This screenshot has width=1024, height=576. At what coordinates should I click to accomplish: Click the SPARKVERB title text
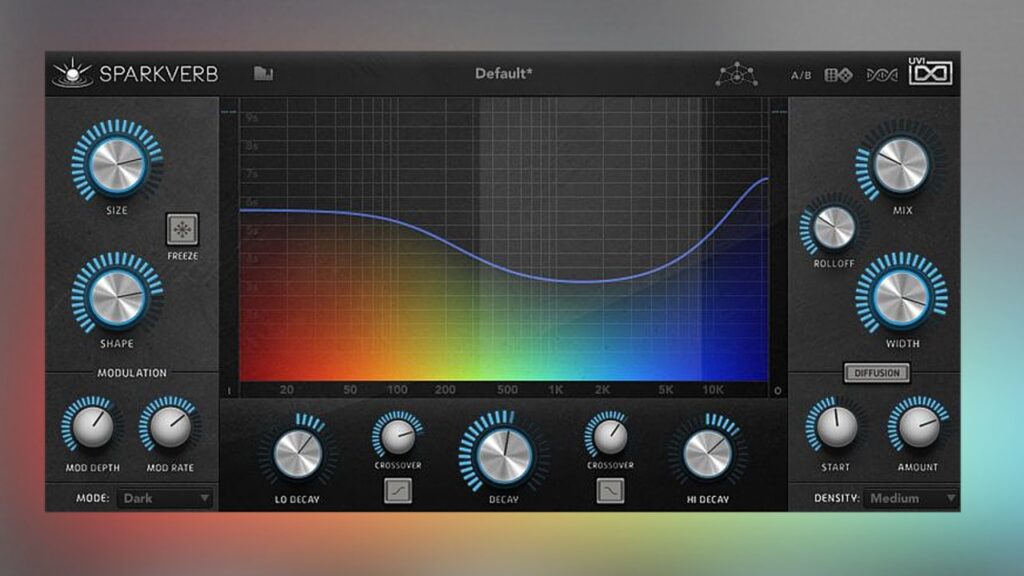pos(159,74)
